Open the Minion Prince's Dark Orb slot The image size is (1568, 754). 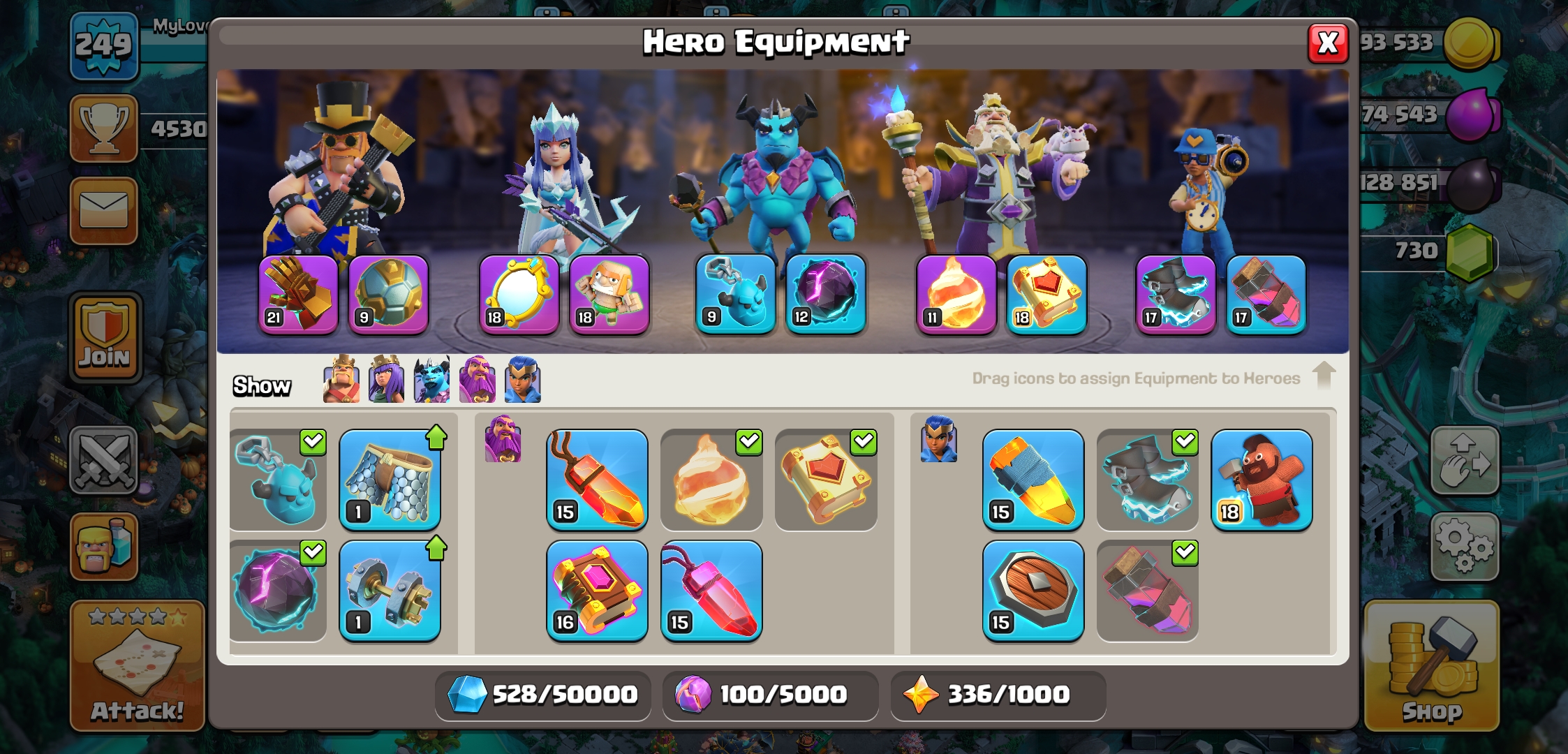(x=826, y=295)
